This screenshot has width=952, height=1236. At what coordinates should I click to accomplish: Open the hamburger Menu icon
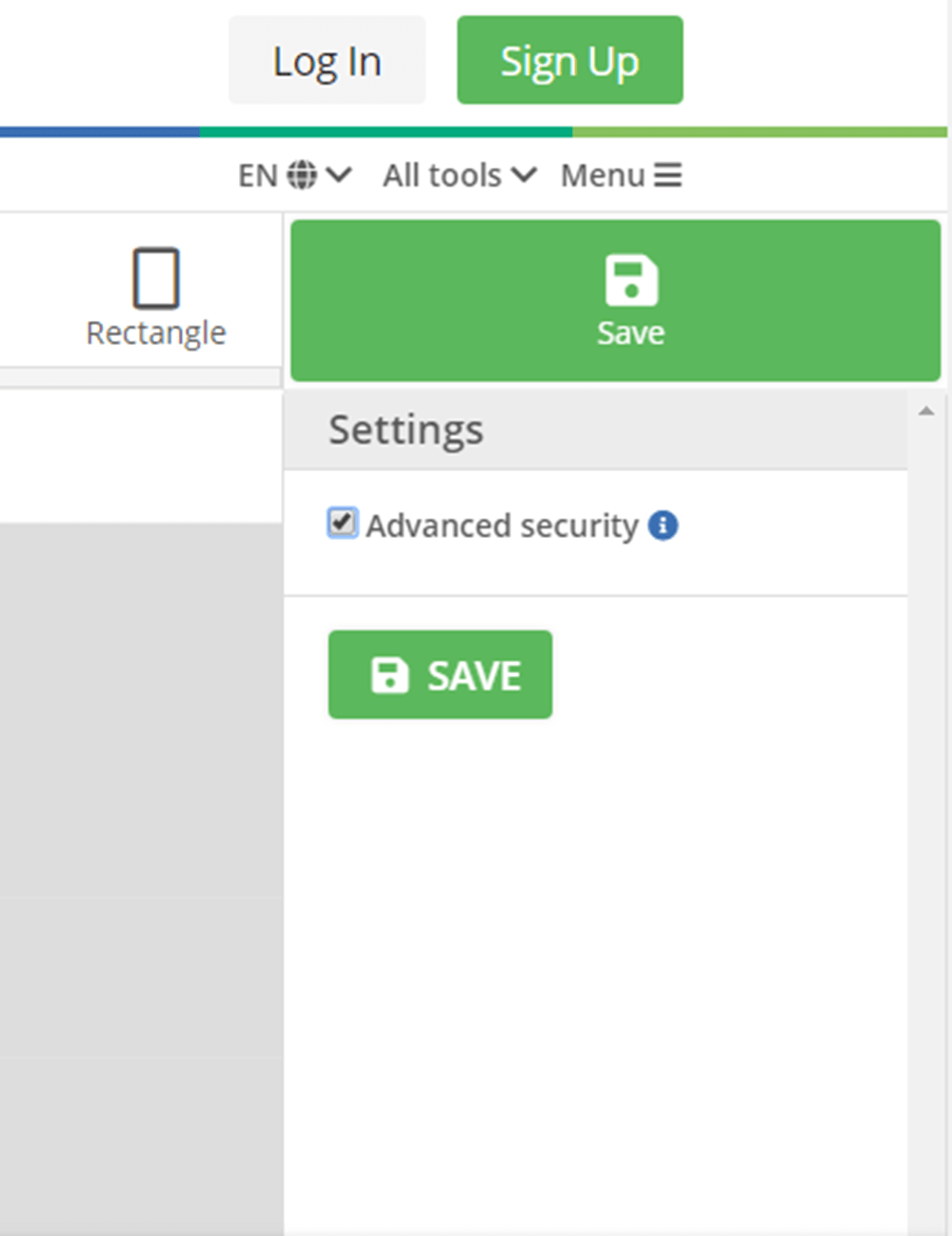(667, 175)
